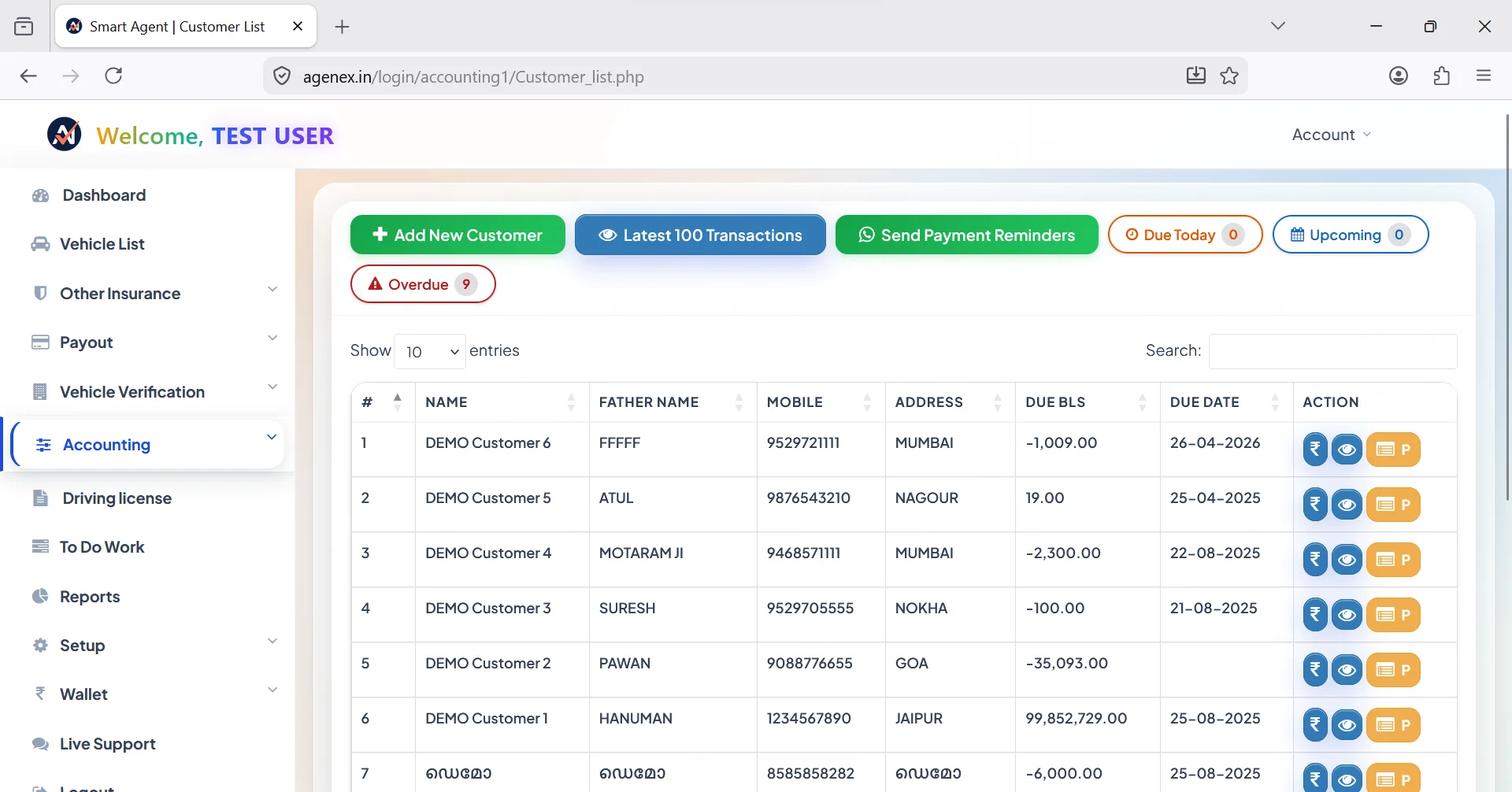Viewport: 1512px width, 792px height.
Task: View details eye icon for DEMO Customer 5
Action: pos(1347,505)
